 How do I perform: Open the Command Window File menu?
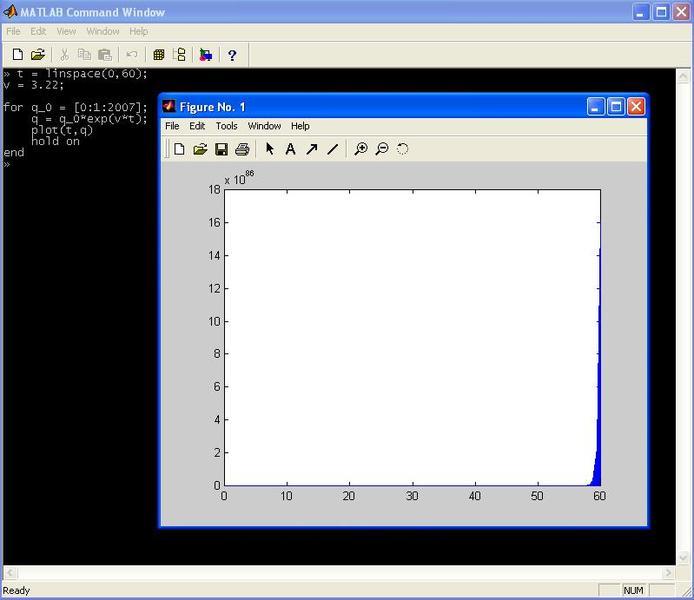(13, 31)
